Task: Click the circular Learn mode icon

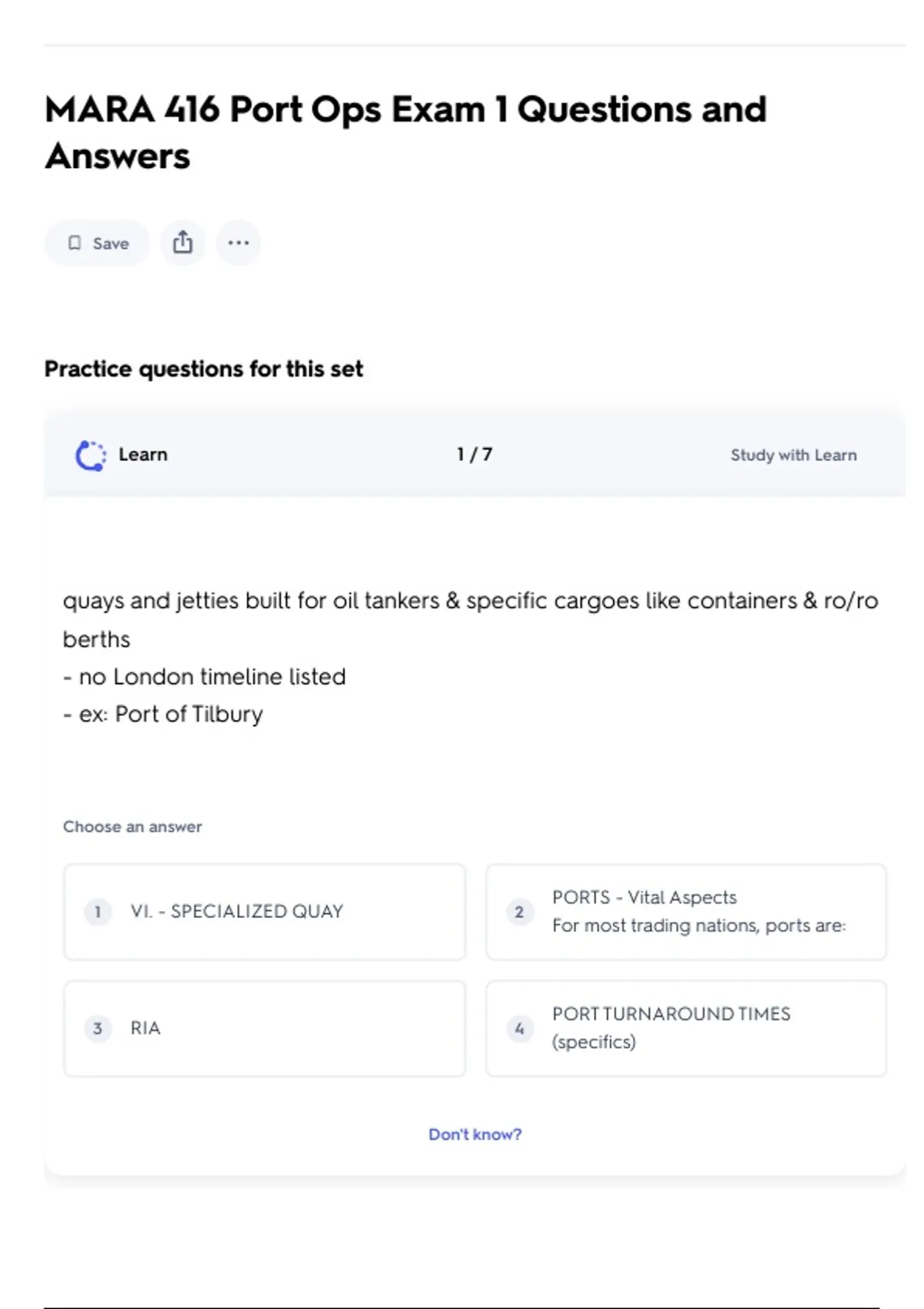Action: (x=91, y=455)
